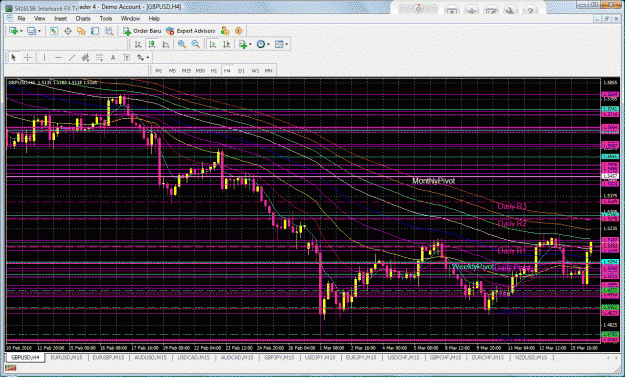Select the Arrows objects tool icon
Image resolution: width=625 pixels, height=377 pixels.
140,58
